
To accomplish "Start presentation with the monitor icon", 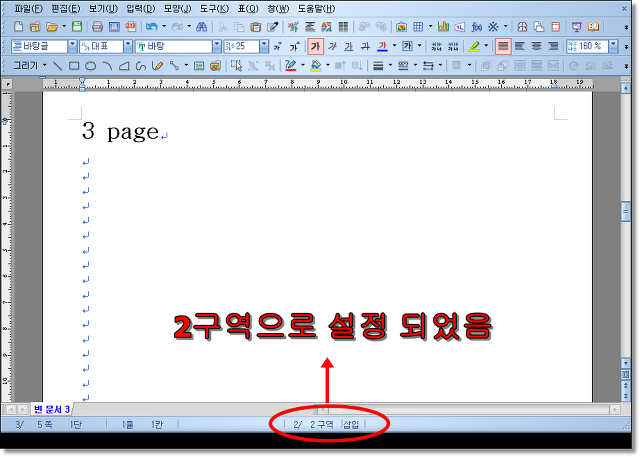I will pos(576,27).
